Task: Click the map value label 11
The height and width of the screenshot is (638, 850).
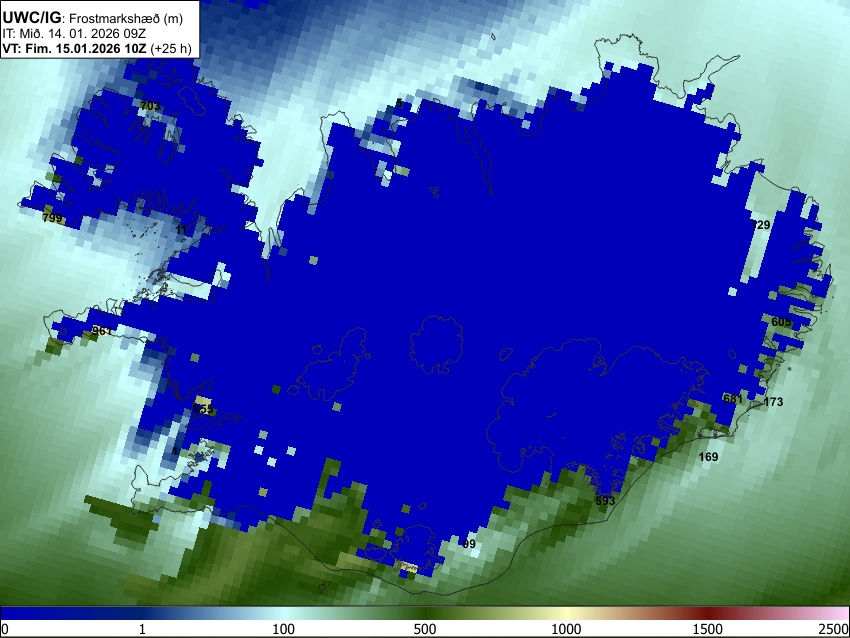Action: click(x=181, y=230)
